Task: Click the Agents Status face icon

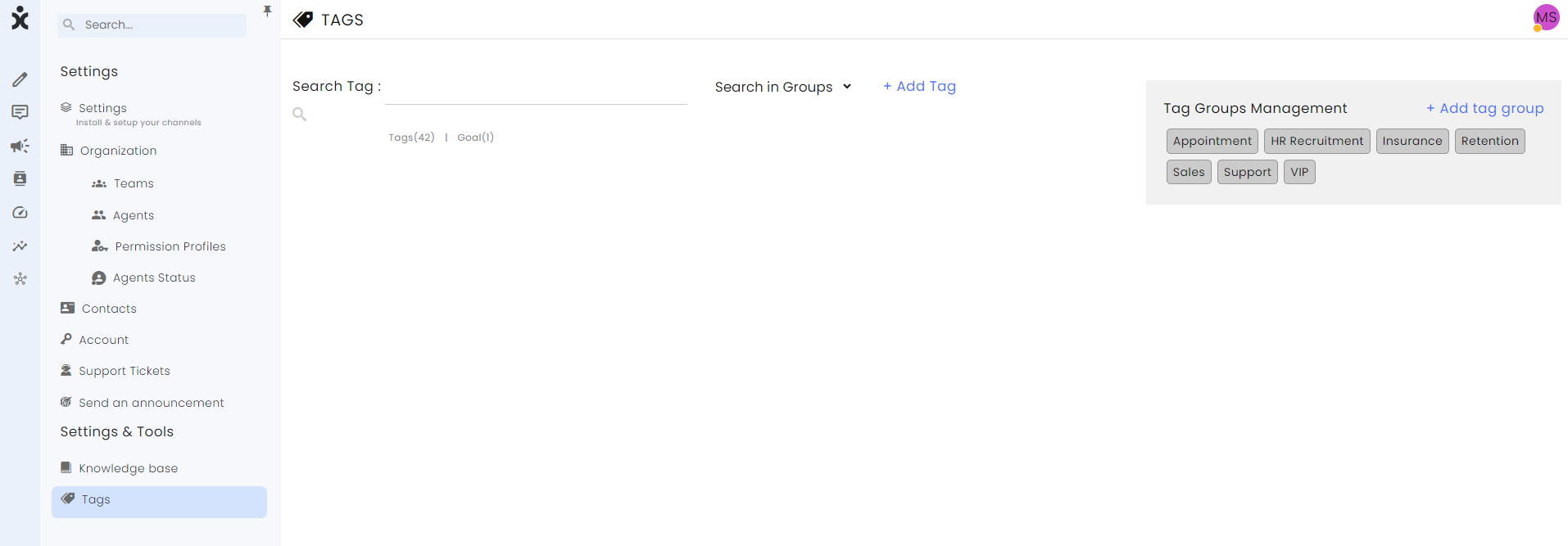Action: [99, 278]
